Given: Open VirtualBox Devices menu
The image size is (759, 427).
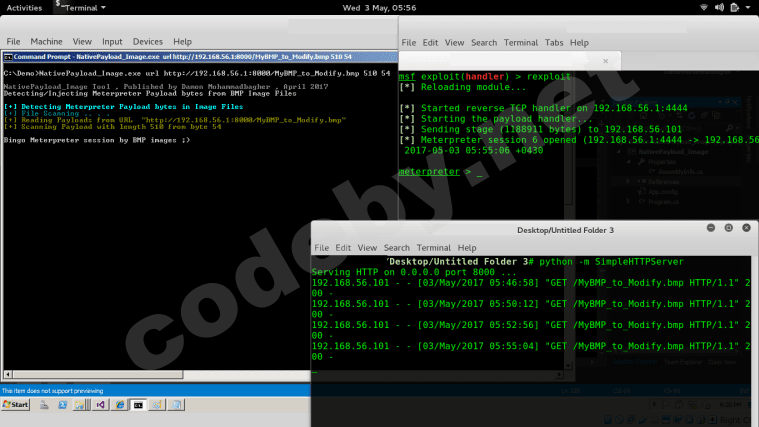Looking at the screenshot, I should tap(148, 42).
